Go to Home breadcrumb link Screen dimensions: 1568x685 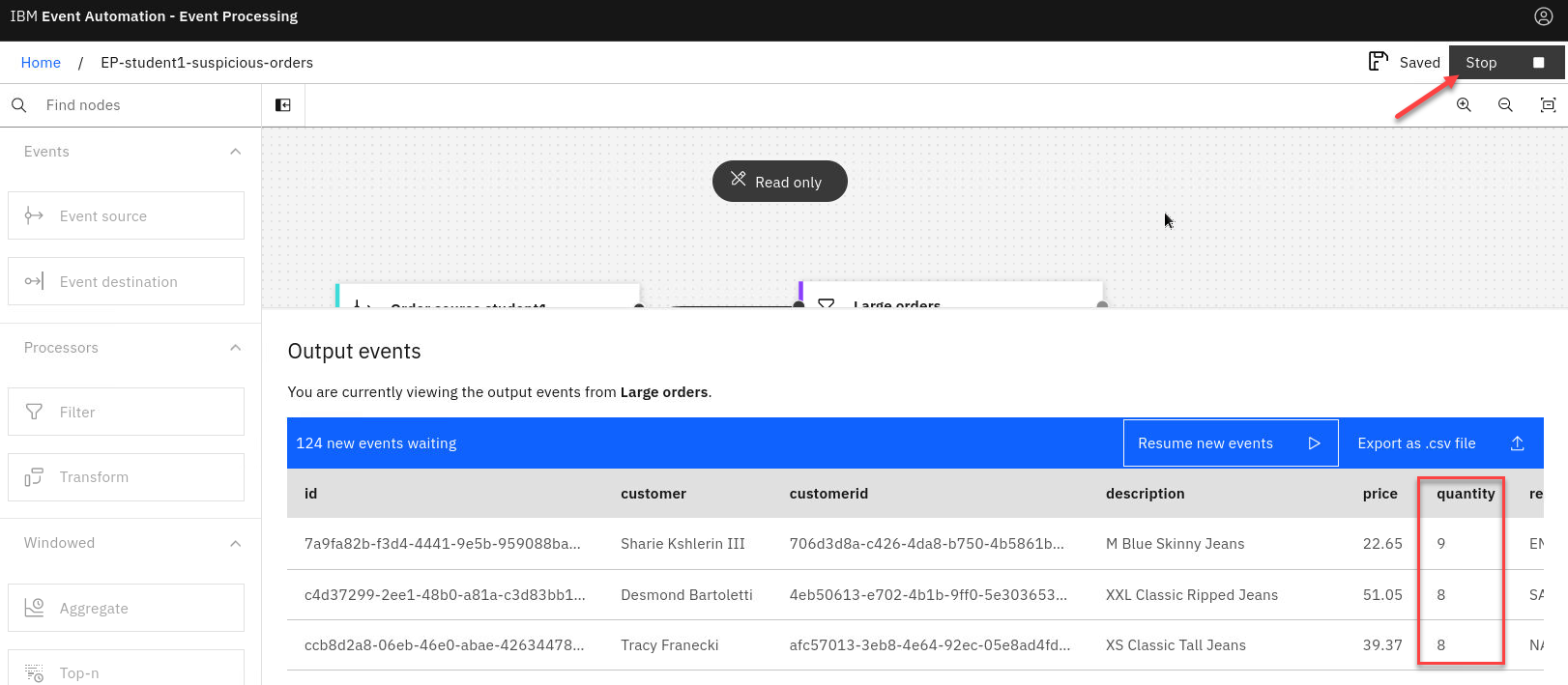click(41, 63)
